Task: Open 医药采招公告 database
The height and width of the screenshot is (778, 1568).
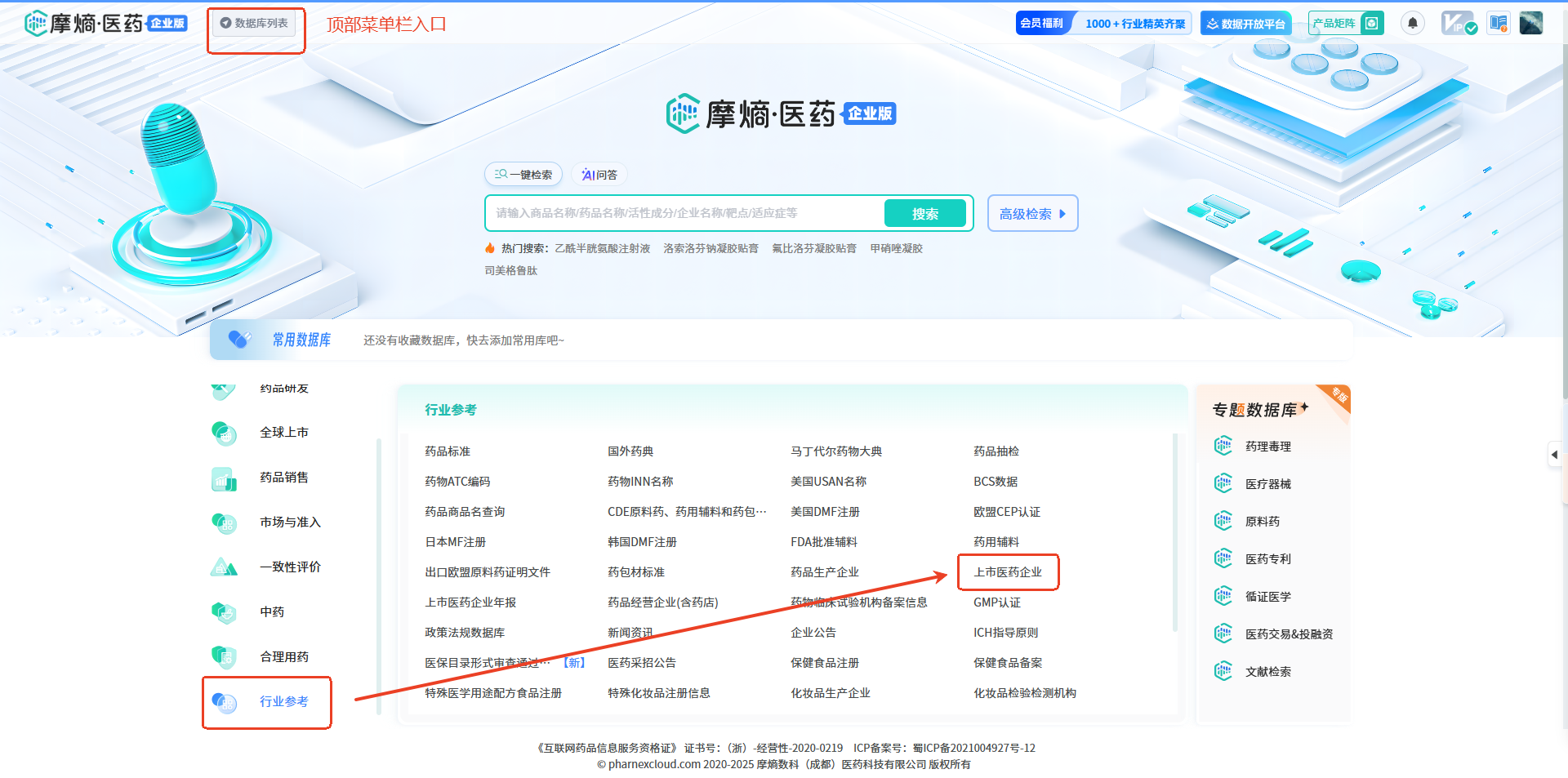Action: pyautogui.click(x=642, y=663)
